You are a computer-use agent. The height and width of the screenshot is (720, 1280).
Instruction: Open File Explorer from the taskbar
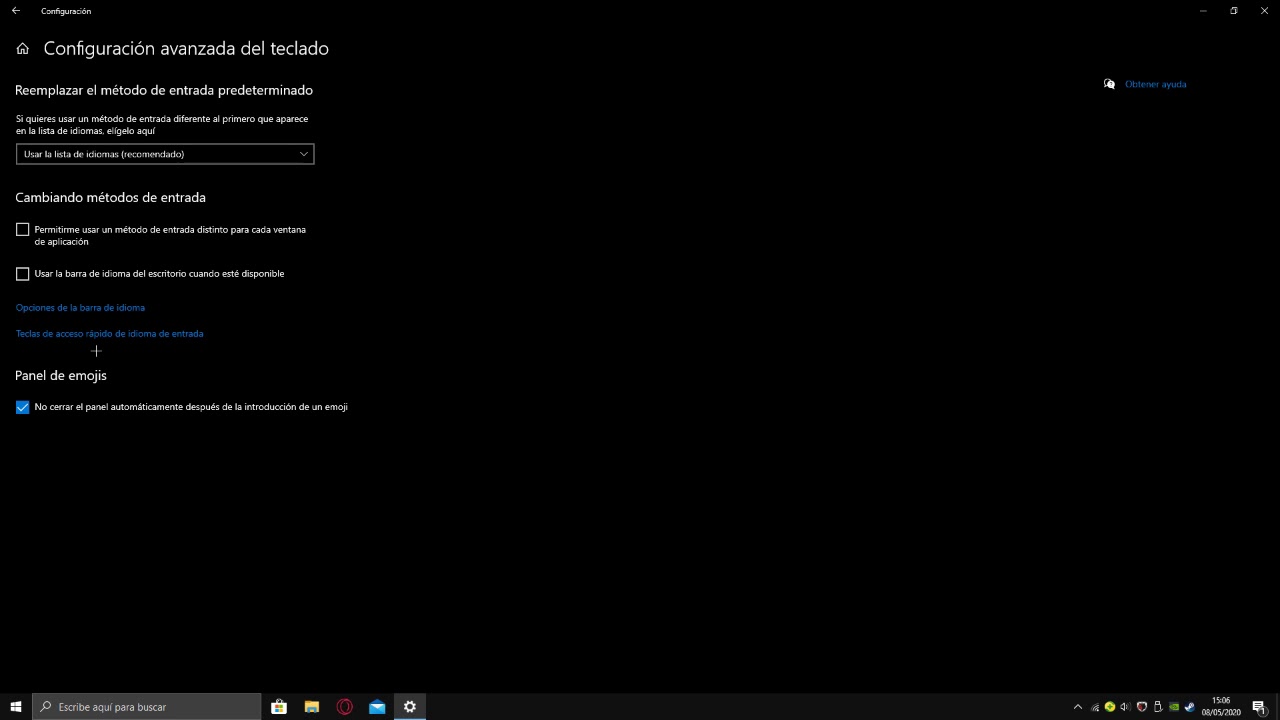312,707
